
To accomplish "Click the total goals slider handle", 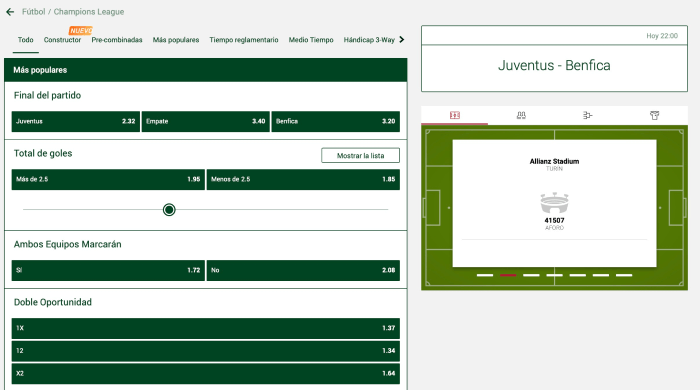I will [169, 210].
